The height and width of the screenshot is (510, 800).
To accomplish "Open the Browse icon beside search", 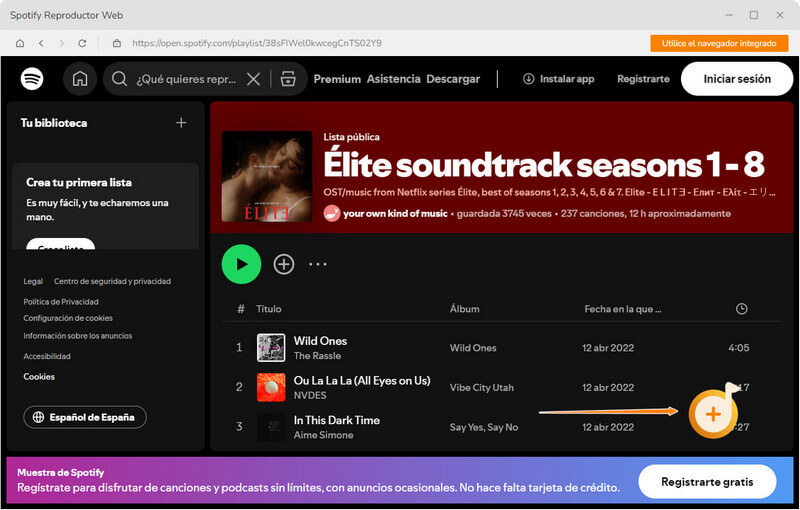I will [288, 79].
